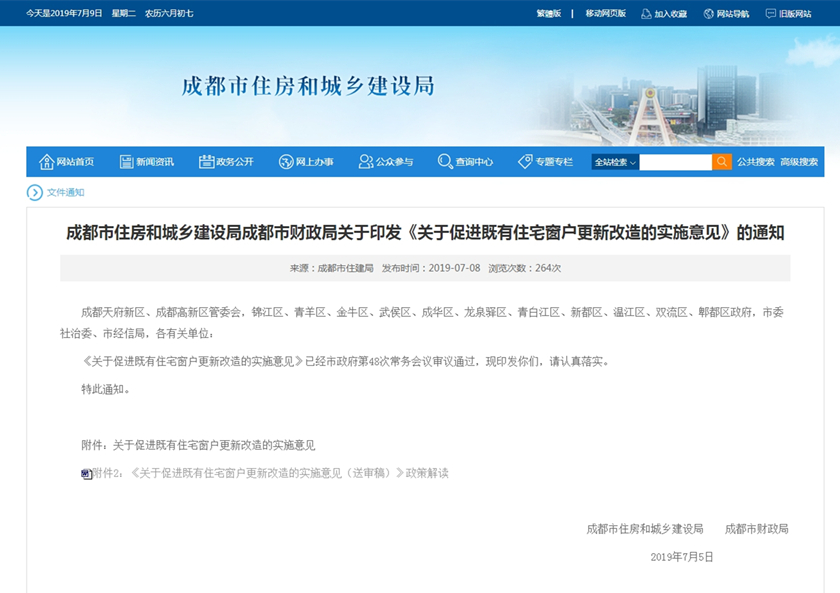Visit the 旧版网站 old site link
840x593 pixels.
(795, 14)
